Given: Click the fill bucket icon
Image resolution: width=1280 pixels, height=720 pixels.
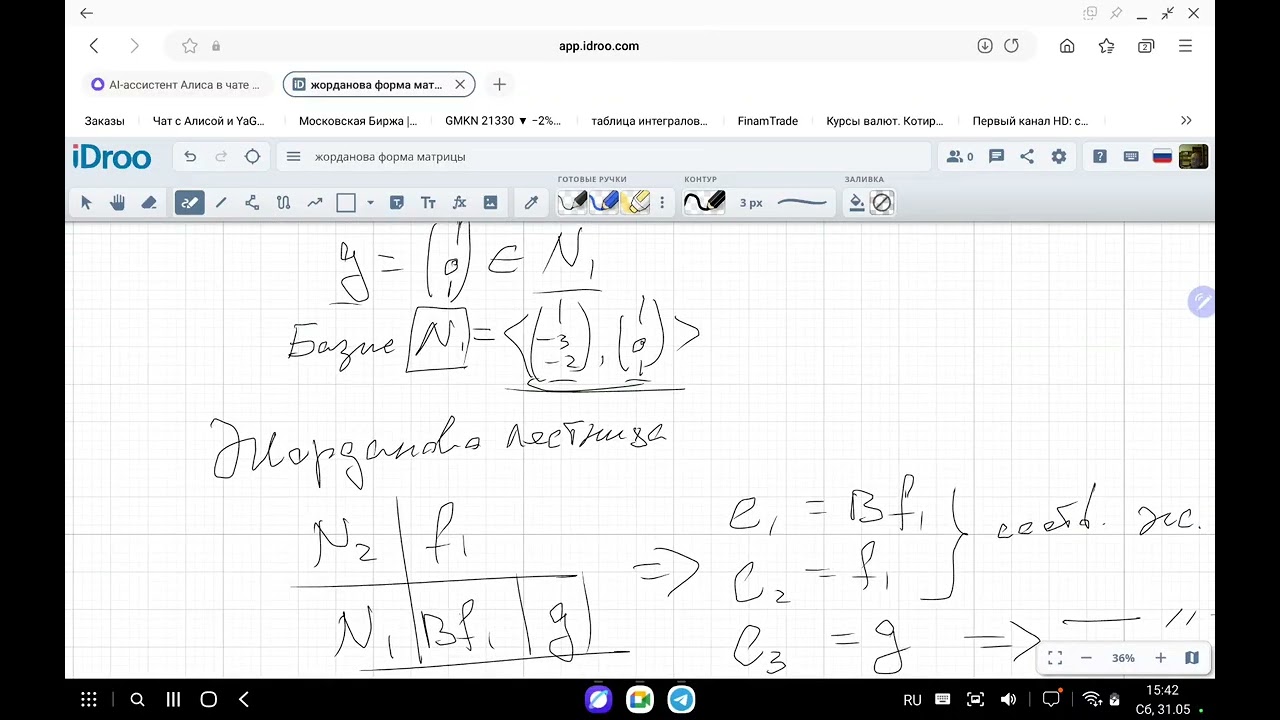Looking at the screenshot, I should click(856, 203).
